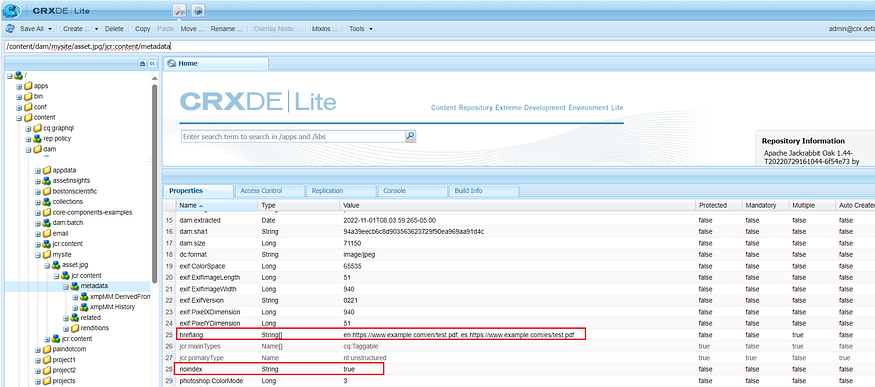Expand the xmpMM:History node
Image resolution: width=875 pixels, height=387 pixels.
(x=75, y=307)
